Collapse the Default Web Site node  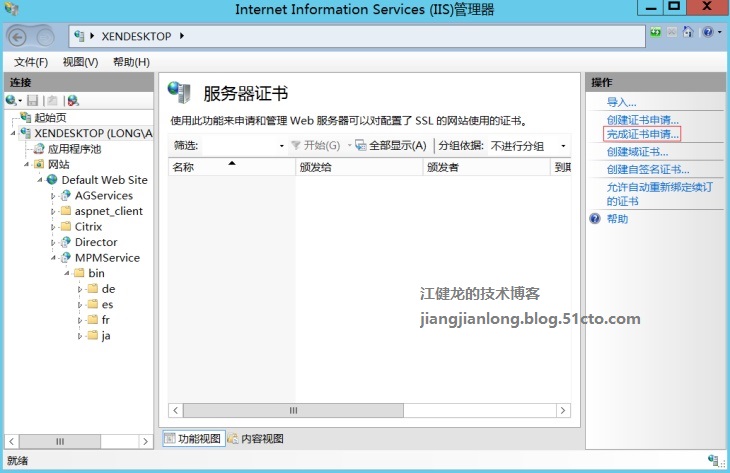(40, 180)
